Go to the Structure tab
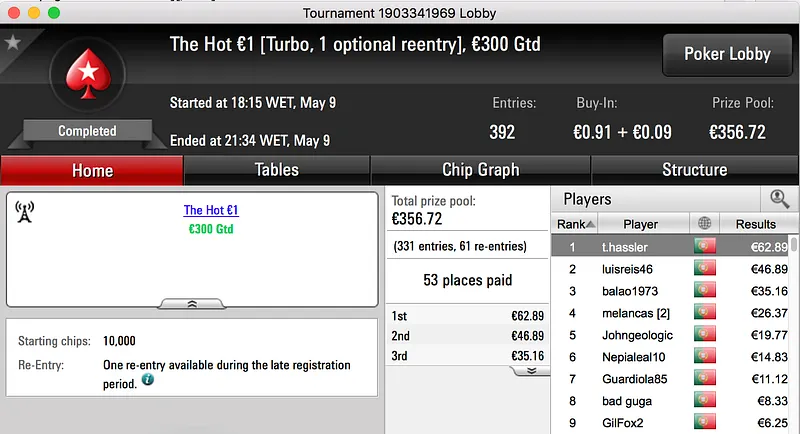Screen dimensions: 800x434 [x=694, y=170]
